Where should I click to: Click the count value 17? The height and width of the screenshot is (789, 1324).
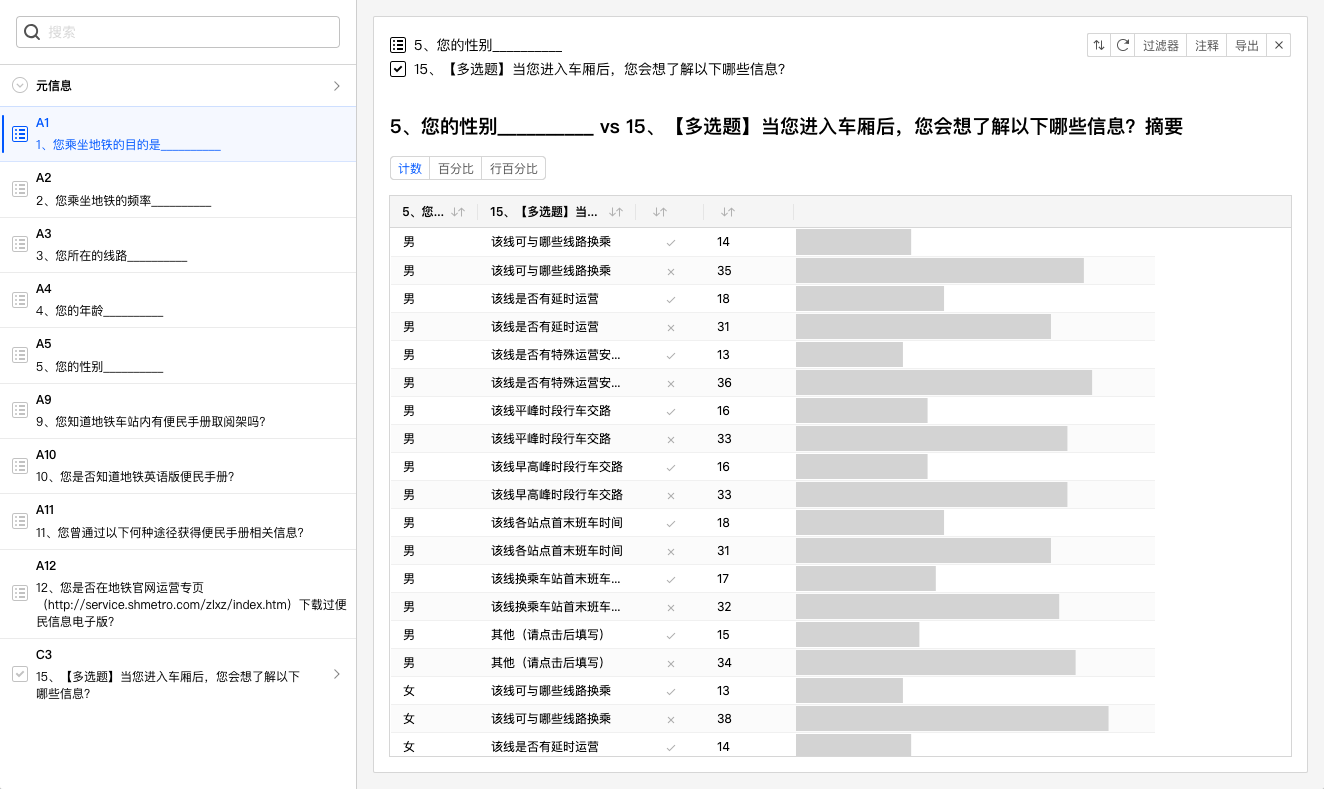[x=723, y=579]
